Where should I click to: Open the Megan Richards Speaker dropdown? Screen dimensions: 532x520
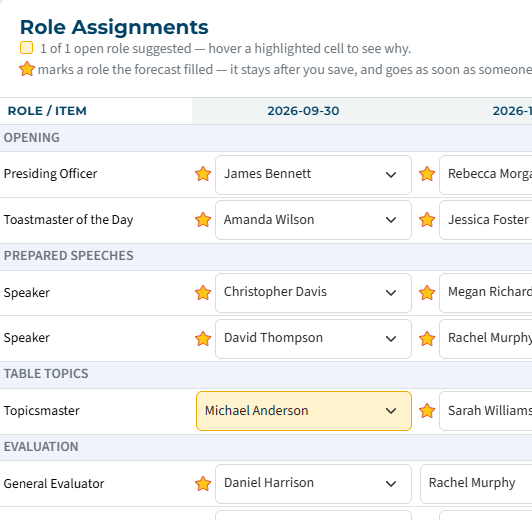[x=486, y=293]
